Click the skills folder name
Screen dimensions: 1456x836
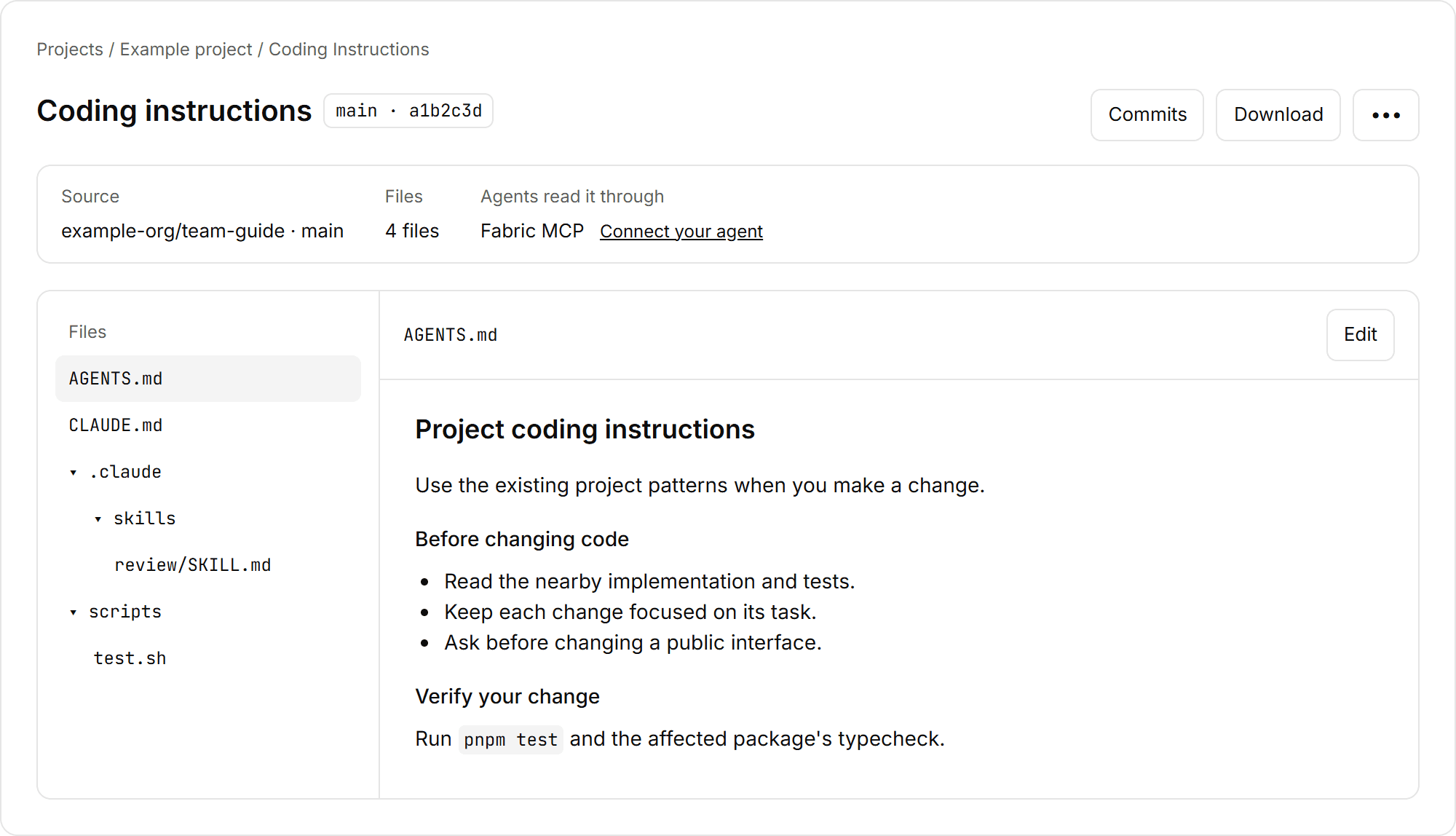pyautogui.click(x=145, y=518)
